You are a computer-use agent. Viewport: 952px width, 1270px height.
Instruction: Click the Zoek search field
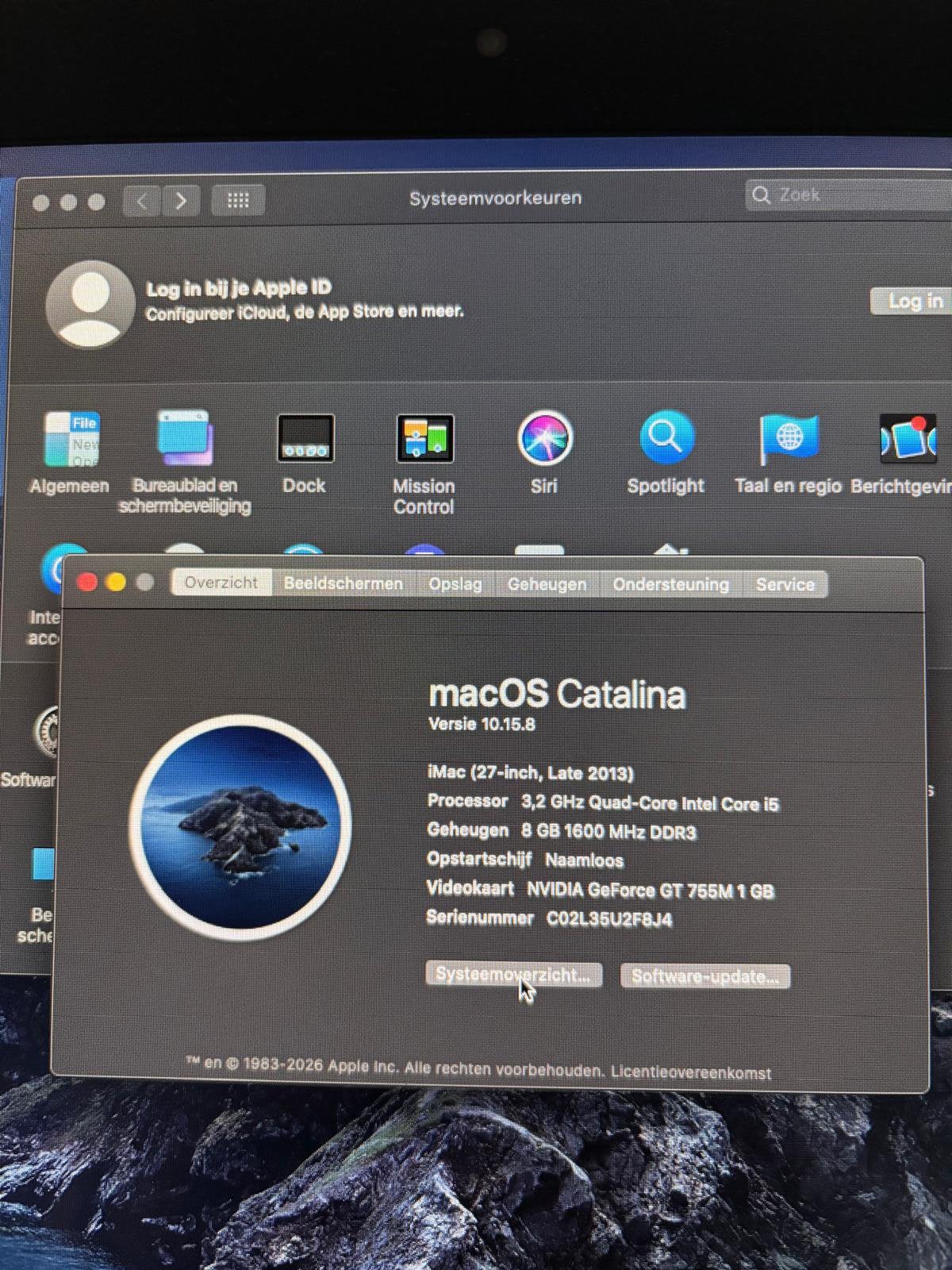point(849,194)
